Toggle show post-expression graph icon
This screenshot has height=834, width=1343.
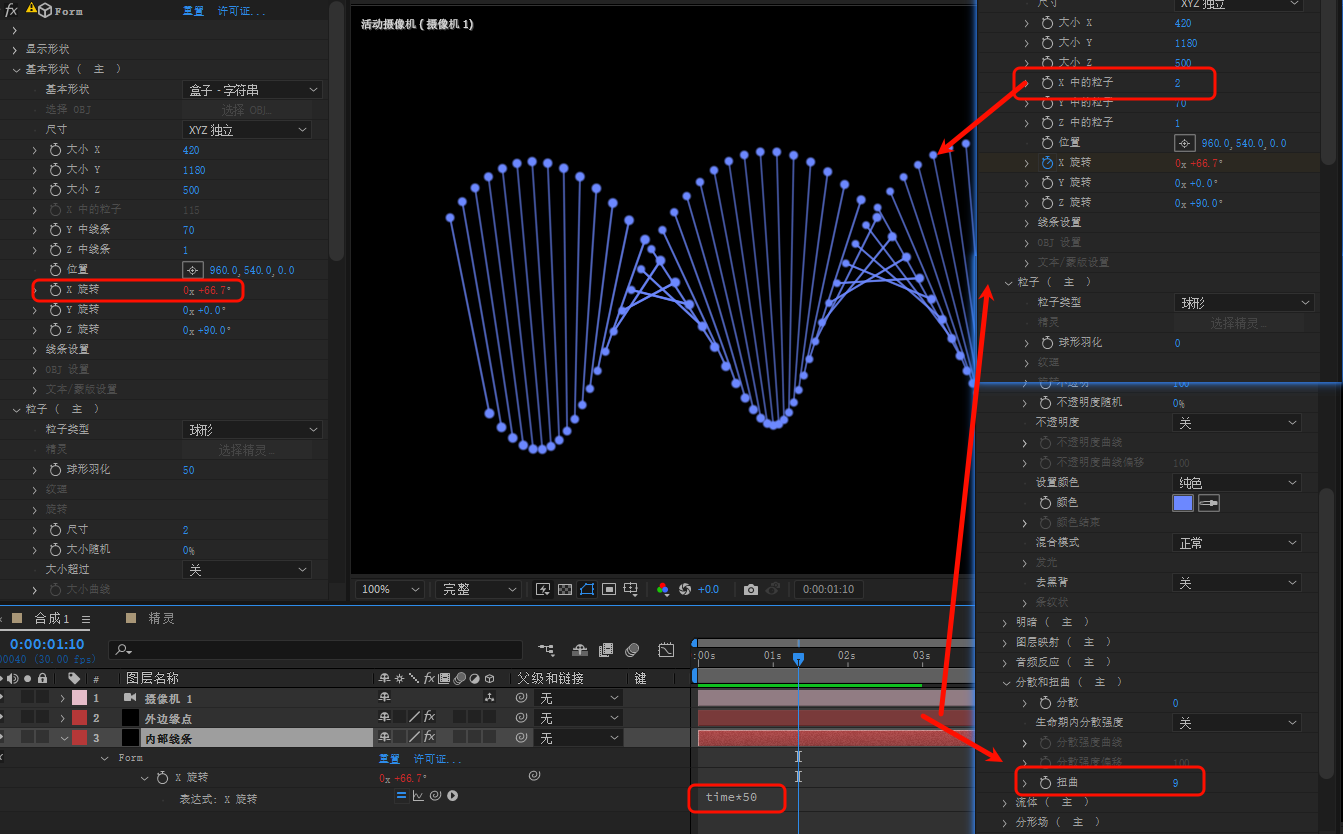[x=418, y=796]
